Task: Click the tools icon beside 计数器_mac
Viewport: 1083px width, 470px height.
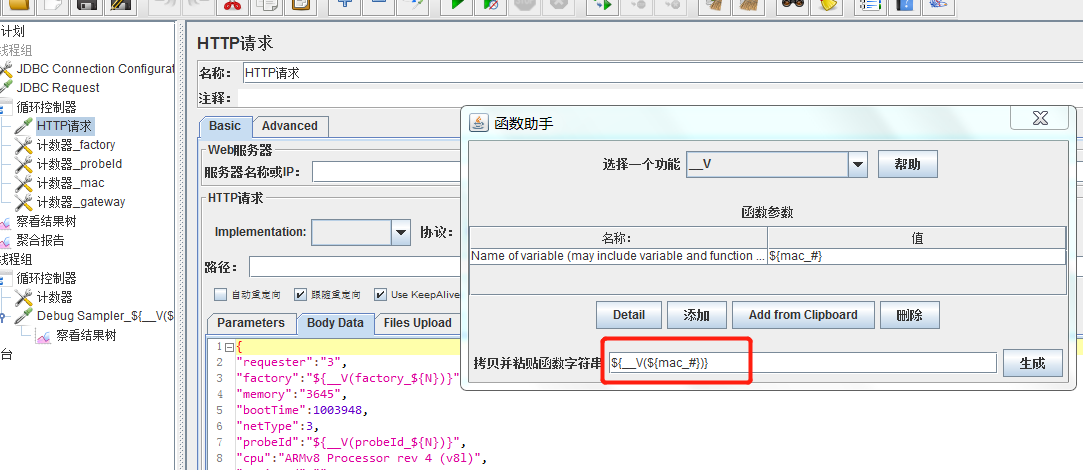Action: 23,183
